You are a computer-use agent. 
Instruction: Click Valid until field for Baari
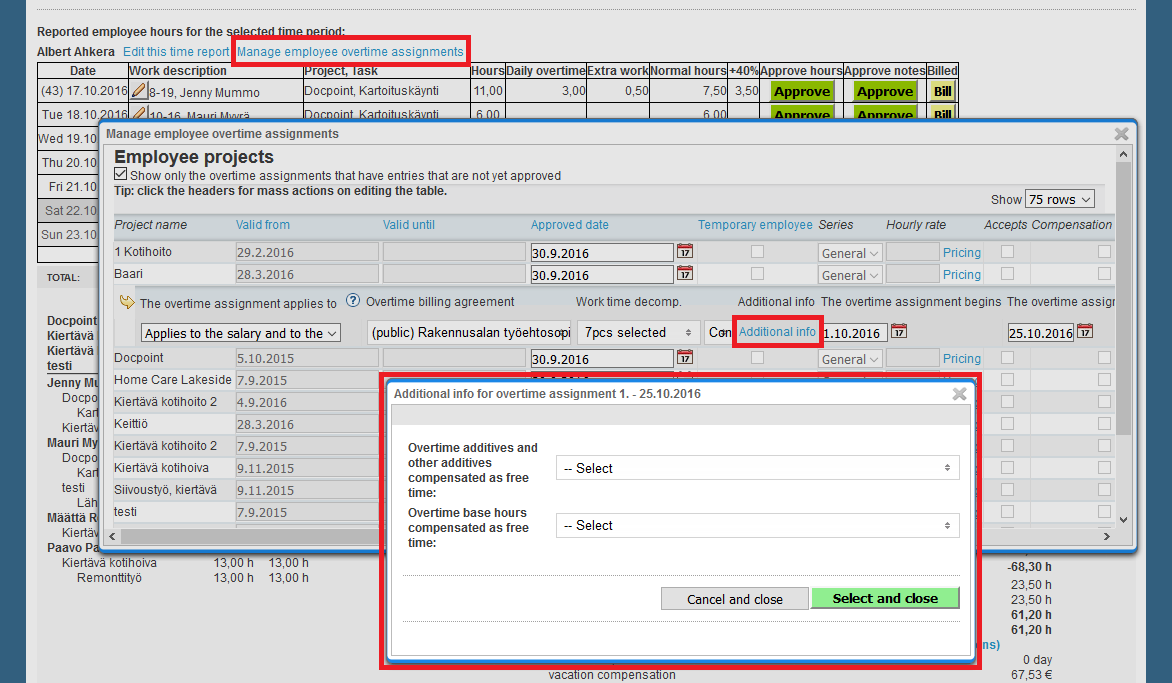point(454,273)
